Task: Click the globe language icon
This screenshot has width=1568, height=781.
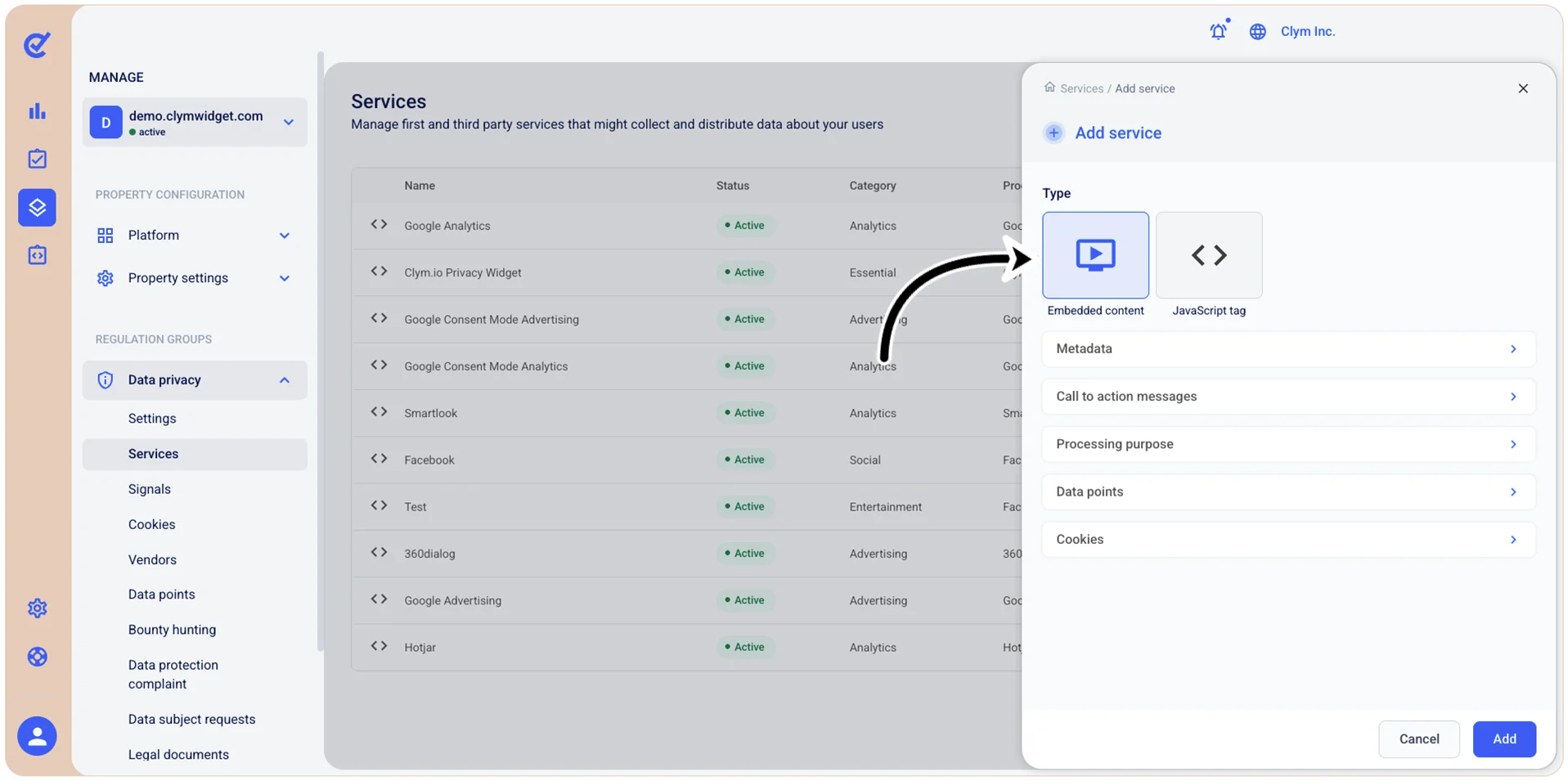Action: click(1258, 31)
